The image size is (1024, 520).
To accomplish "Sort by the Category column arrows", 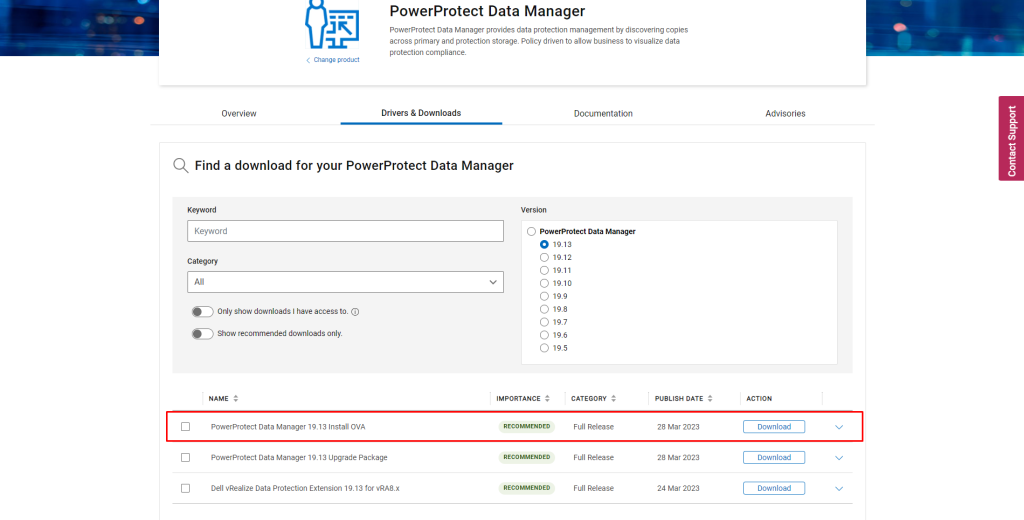I will coord(614,398).
